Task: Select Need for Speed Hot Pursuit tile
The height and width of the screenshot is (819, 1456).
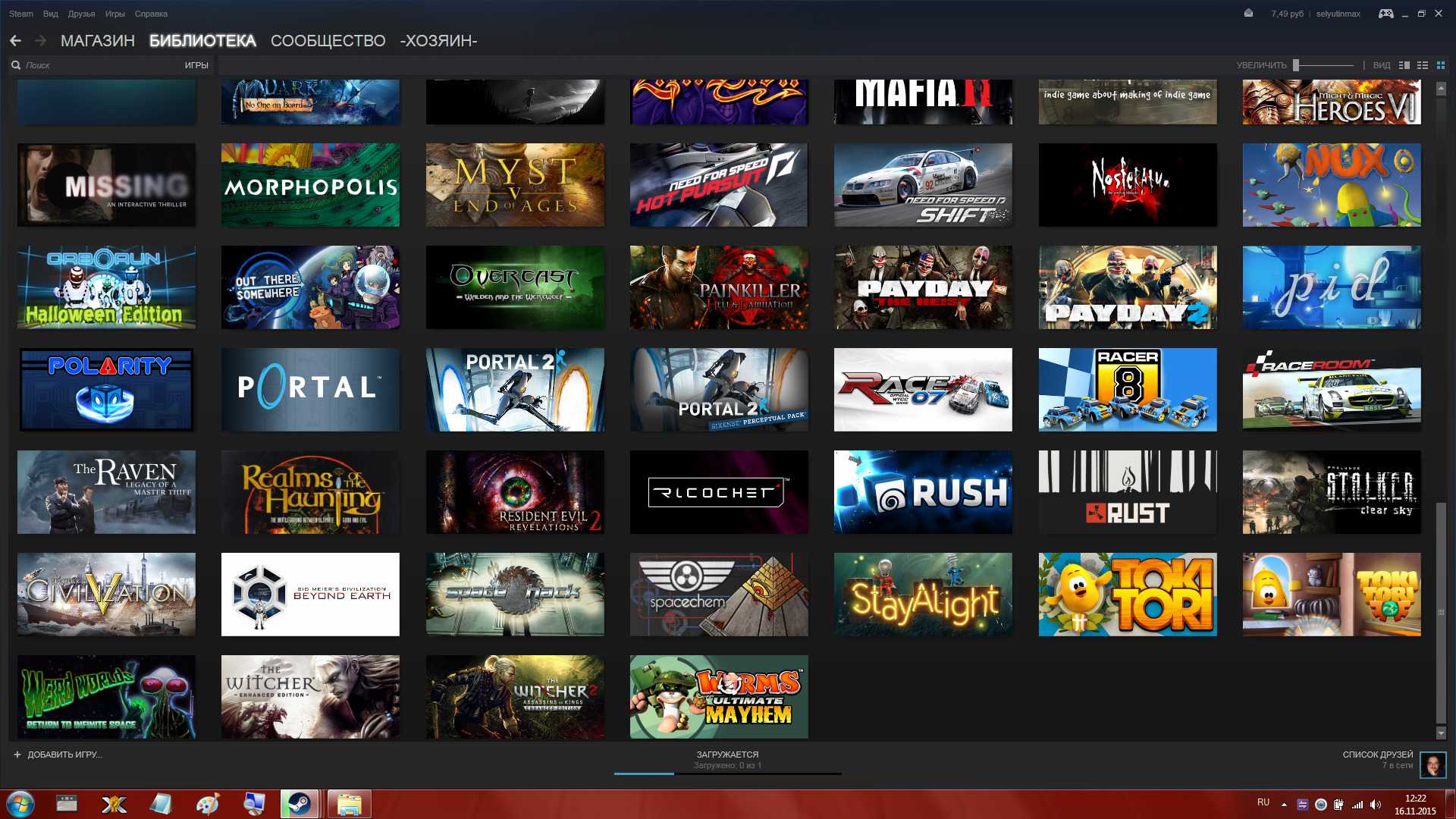Action: coord(719,184)
